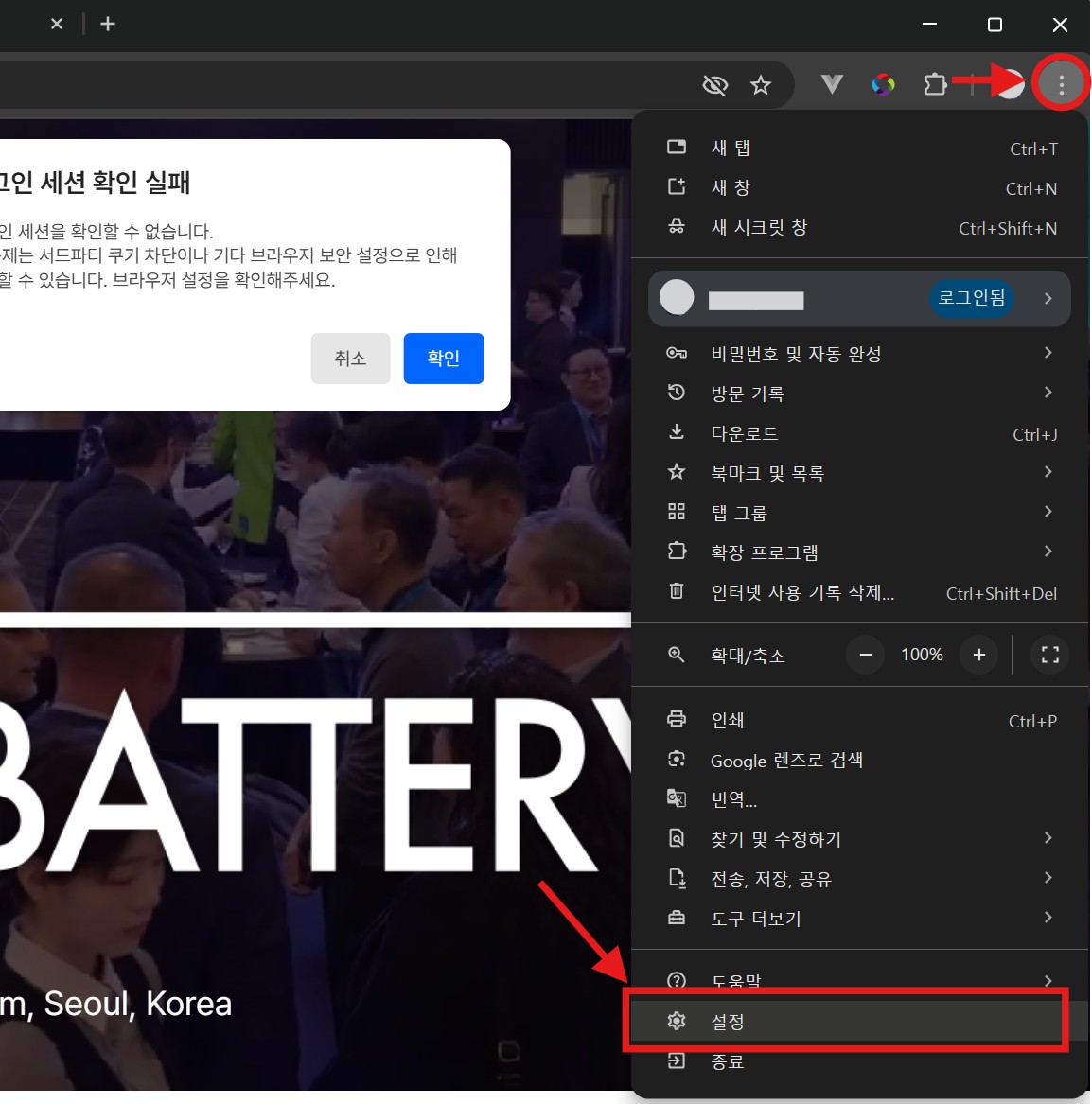Open the three-dot Chrome menu button
1092x1104 pixels.
1061,85
